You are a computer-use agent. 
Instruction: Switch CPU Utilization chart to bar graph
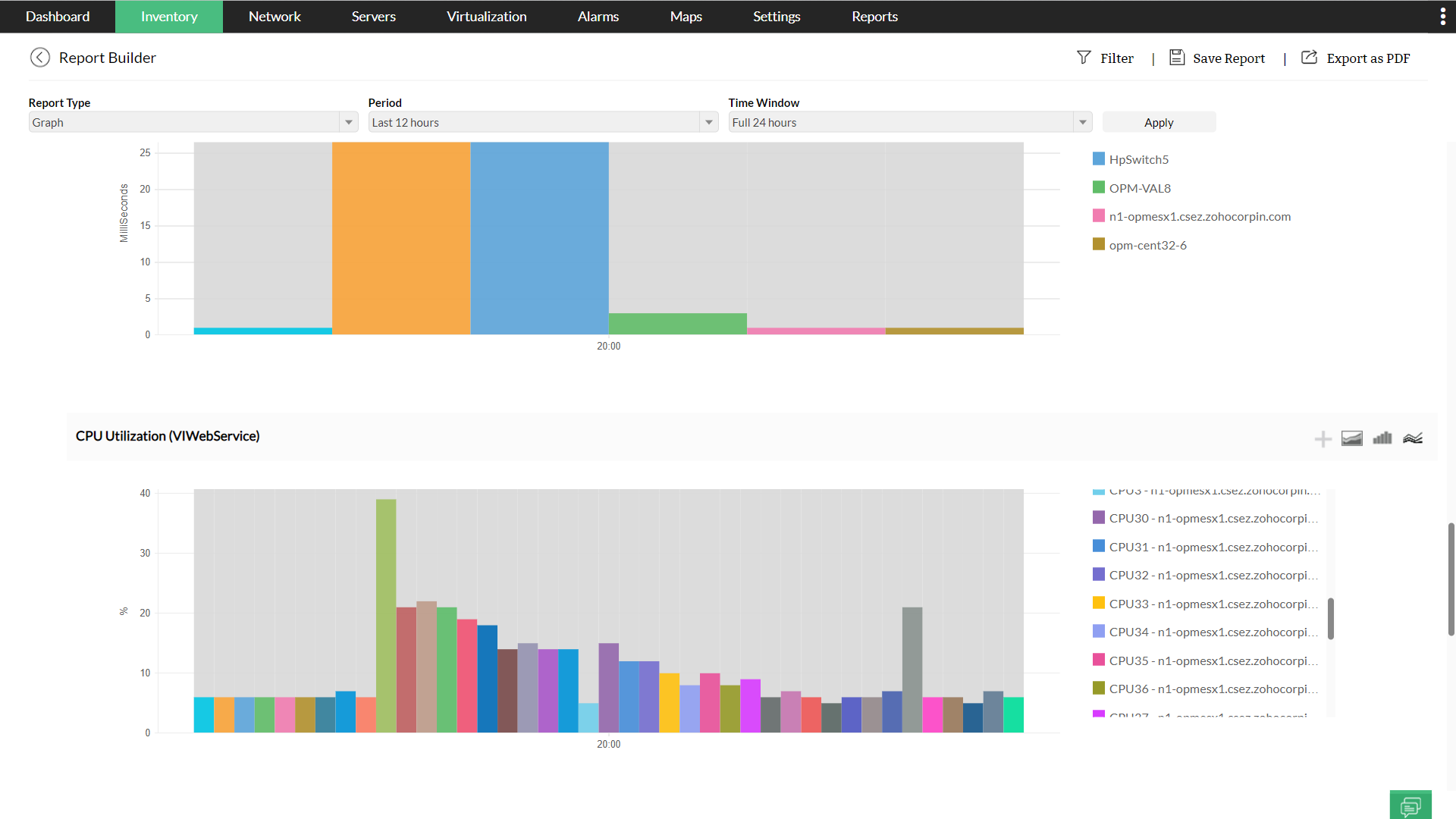point(1382,438)
